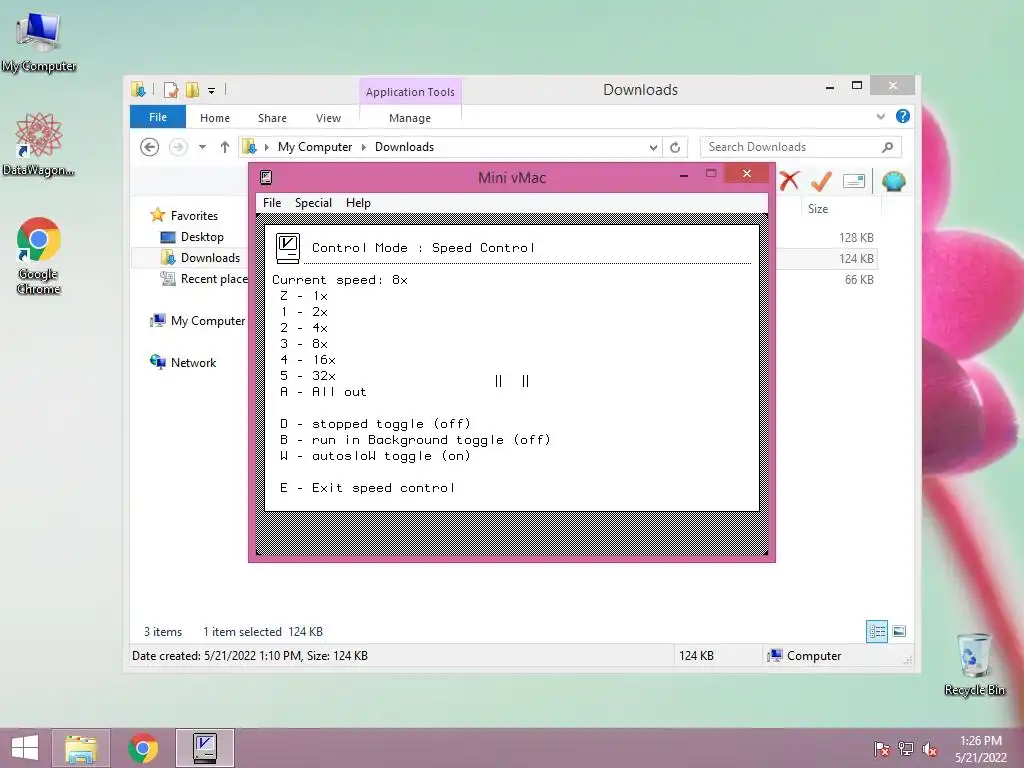Open the Manage tab under Application Tools
Viewport: 1024px width, 768px height.
click(409, 118)
